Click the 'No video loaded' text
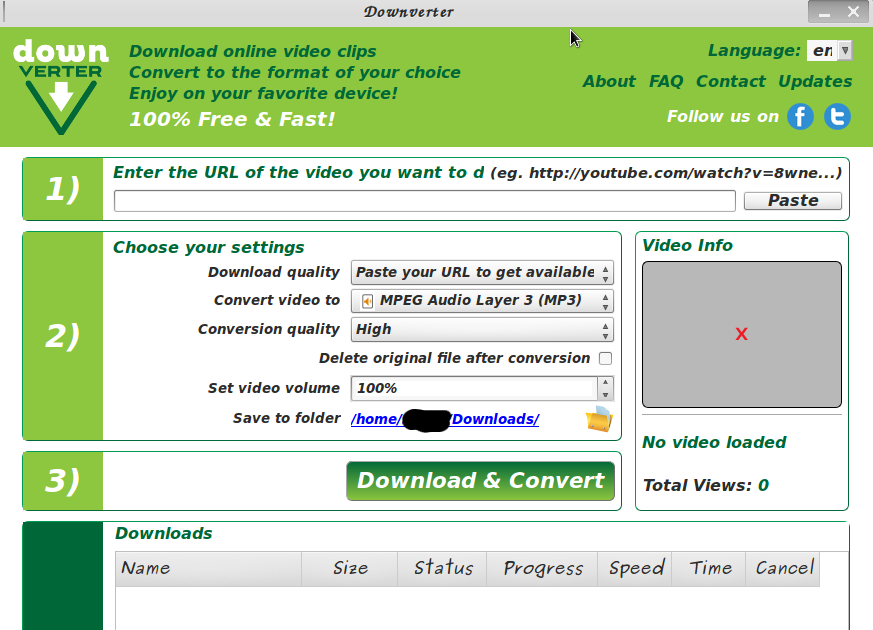 pos(714,442)
